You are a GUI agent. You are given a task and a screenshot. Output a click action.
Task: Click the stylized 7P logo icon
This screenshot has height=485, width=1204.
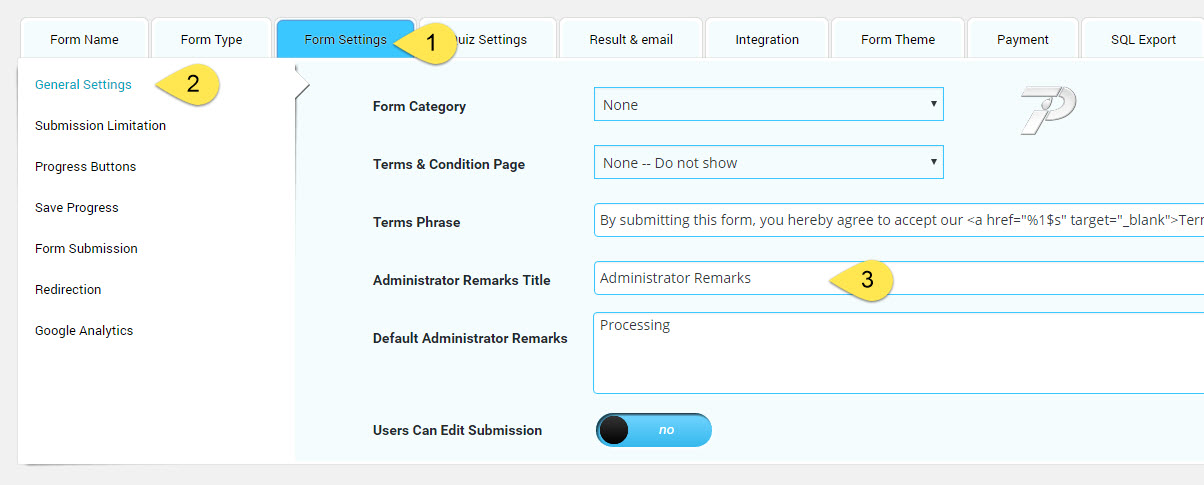(x=1048, y=110)
